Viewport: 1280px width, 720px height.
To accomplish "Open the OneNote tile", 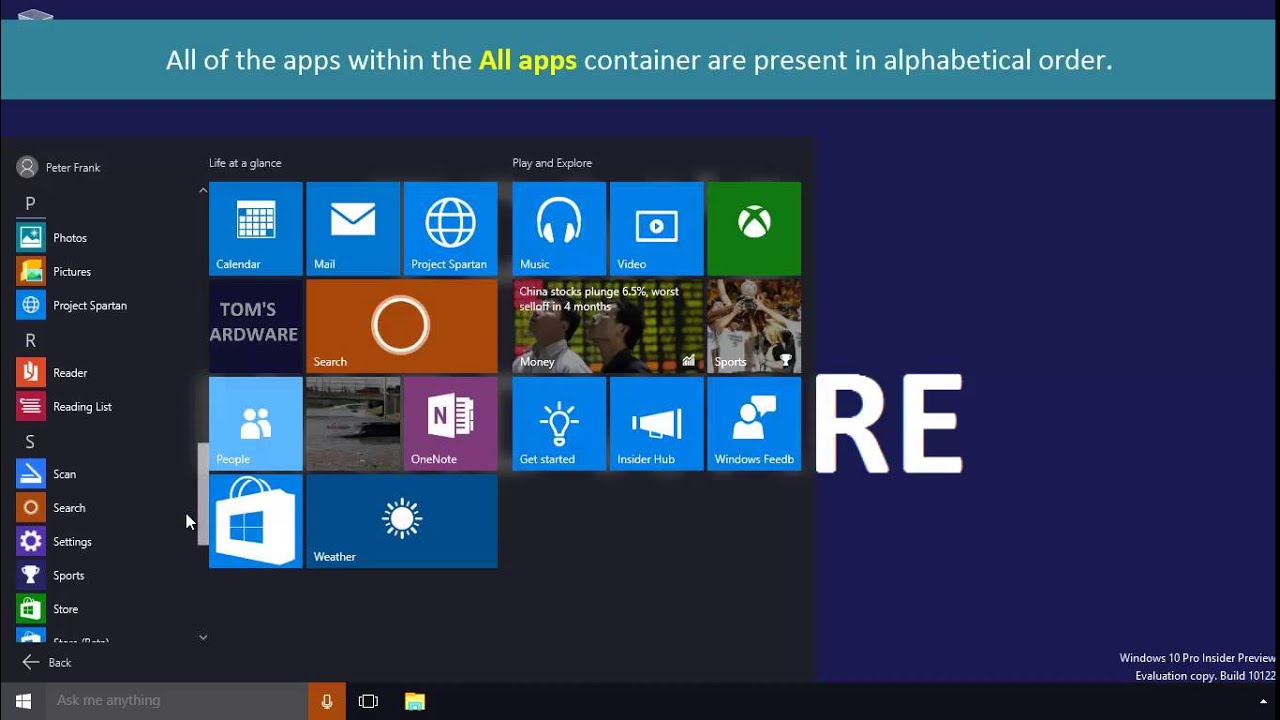I will 450,423.
